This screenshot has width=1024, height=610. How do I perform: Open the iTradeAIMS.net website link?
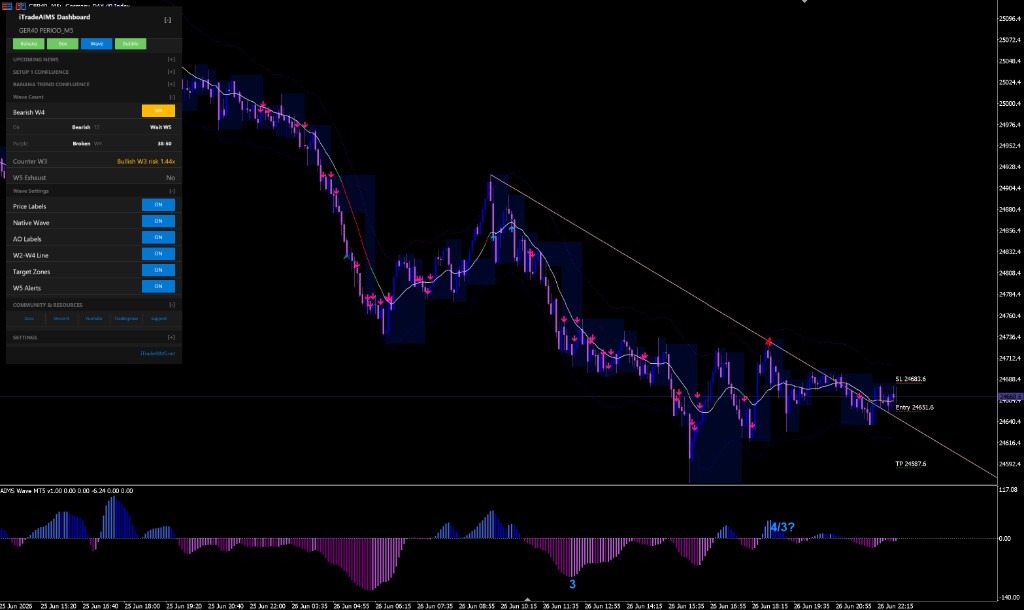(157, 353)
